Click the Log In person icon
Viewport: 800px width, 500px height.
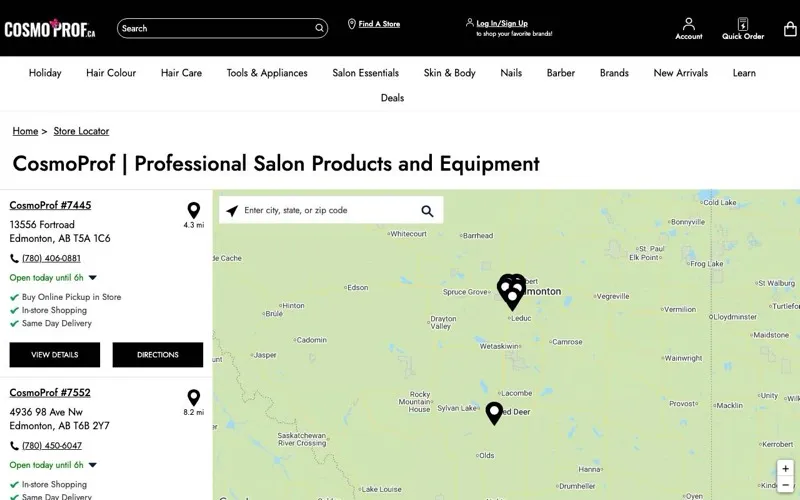(x=469, y=22)
